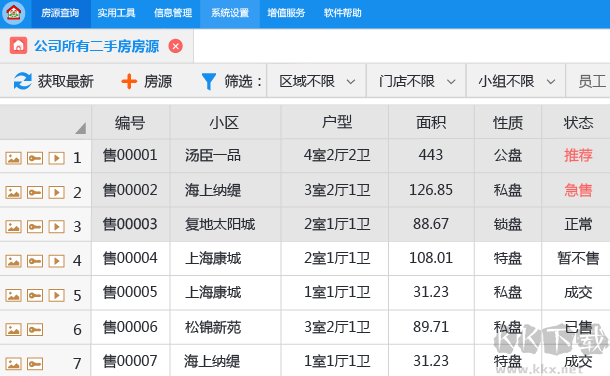The width and height of the screenshot is (610, 376).
Task: View photos icon for row 2
Action: pyautogui.click(x=13, y=192)
